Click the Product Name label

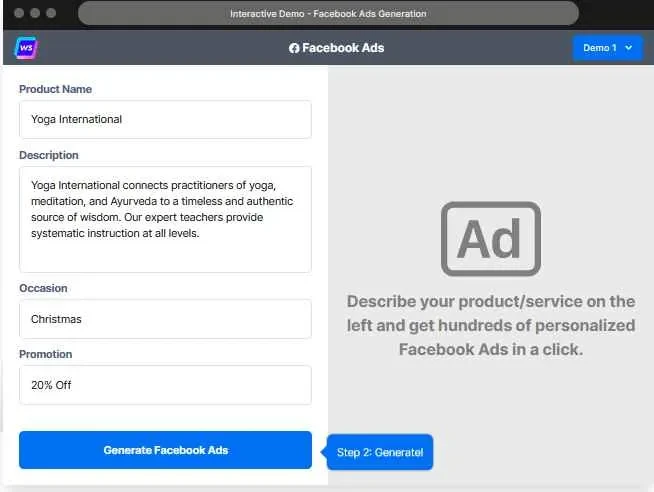(x=55, y=89)
